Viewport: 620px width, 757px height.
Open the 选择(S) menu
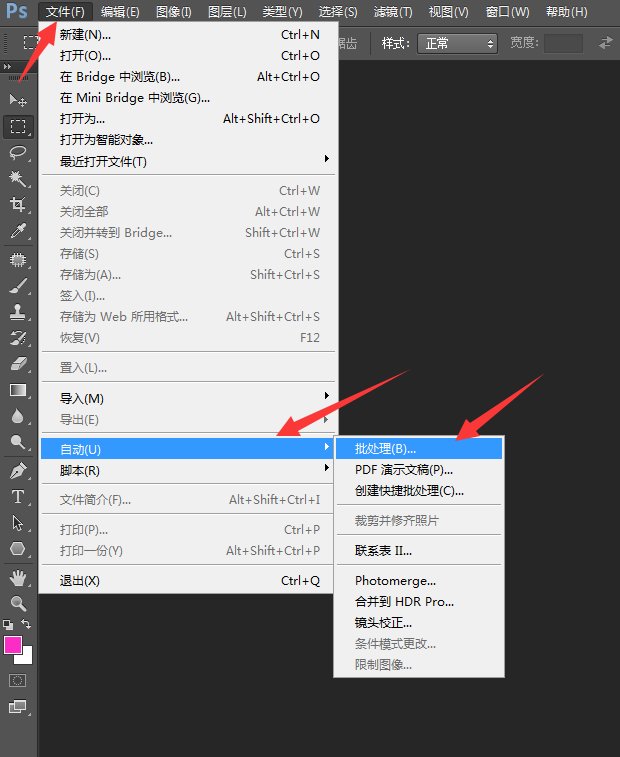[338, 12]
